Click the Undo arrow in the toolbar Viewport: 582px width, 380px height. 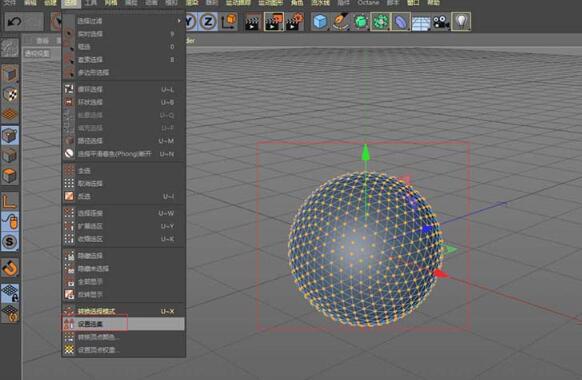tap(14, 22)
